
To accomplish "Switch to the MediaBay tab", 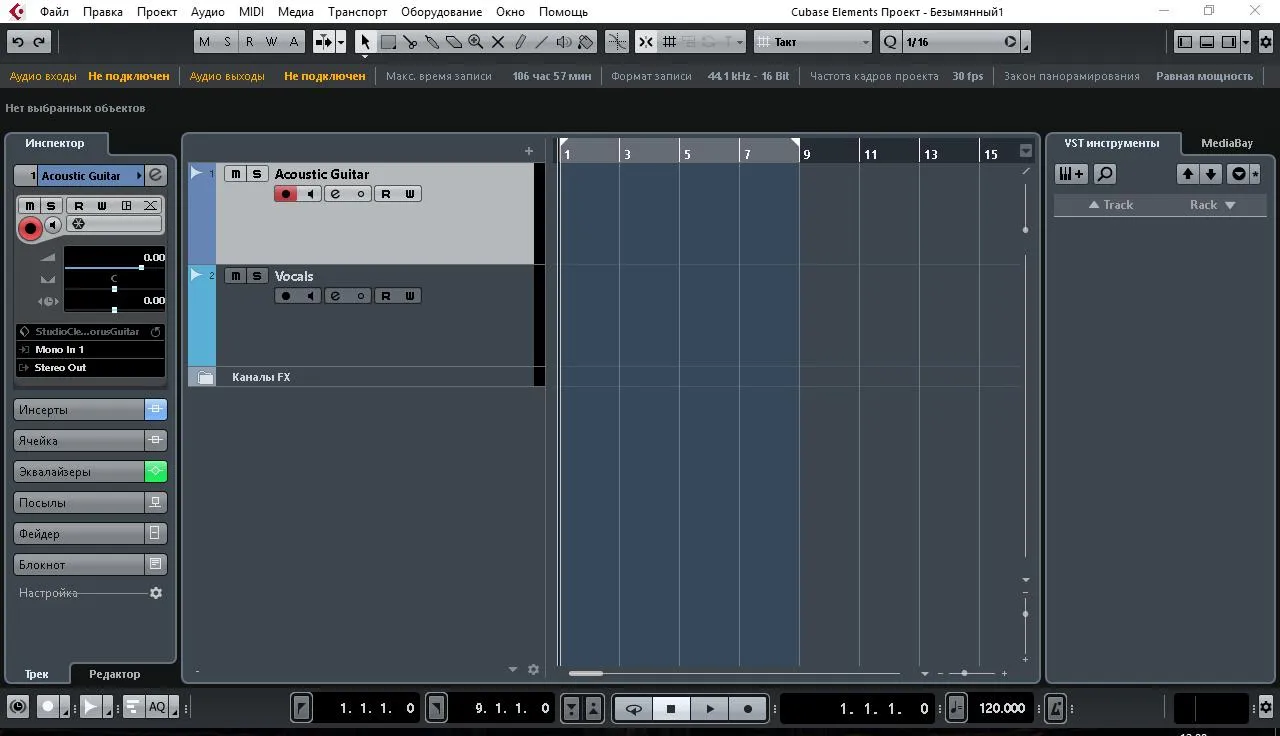I will tap(1226, 143).
